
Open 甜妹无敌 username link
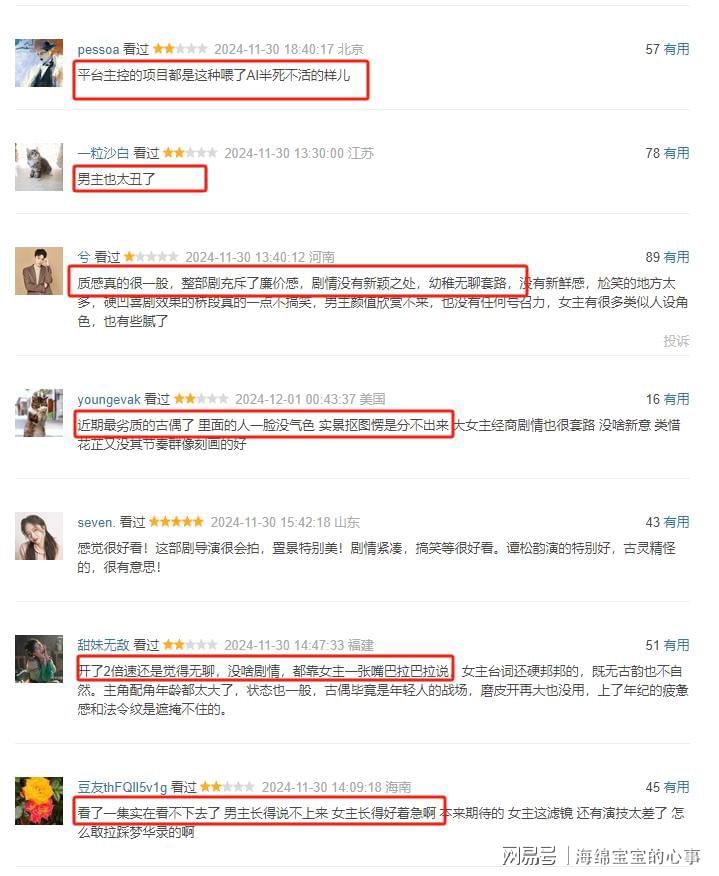tap(103, 645)
